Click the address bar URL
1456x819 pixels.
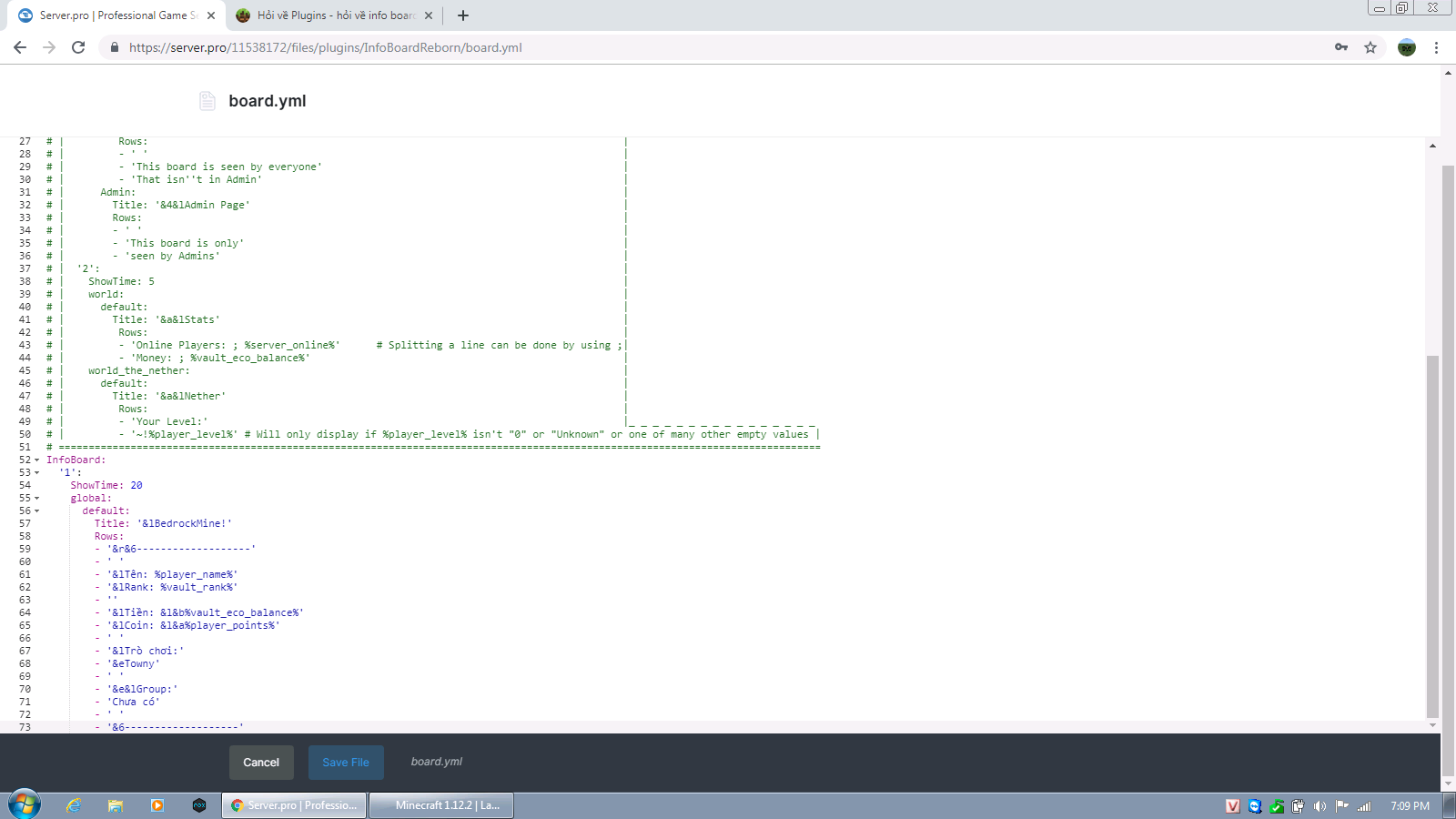326,47
